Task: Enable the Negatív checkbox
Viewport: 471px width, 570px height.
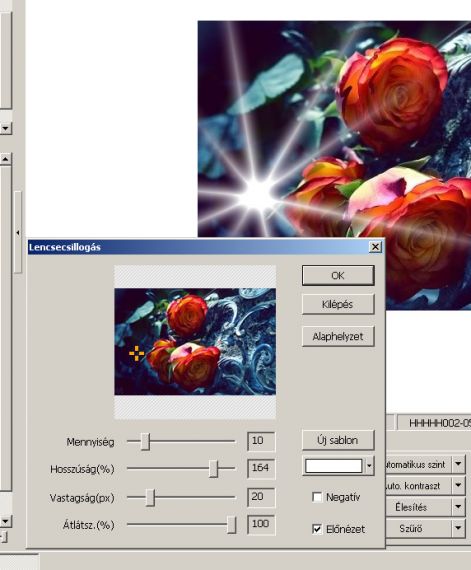Action: [317, 497]
